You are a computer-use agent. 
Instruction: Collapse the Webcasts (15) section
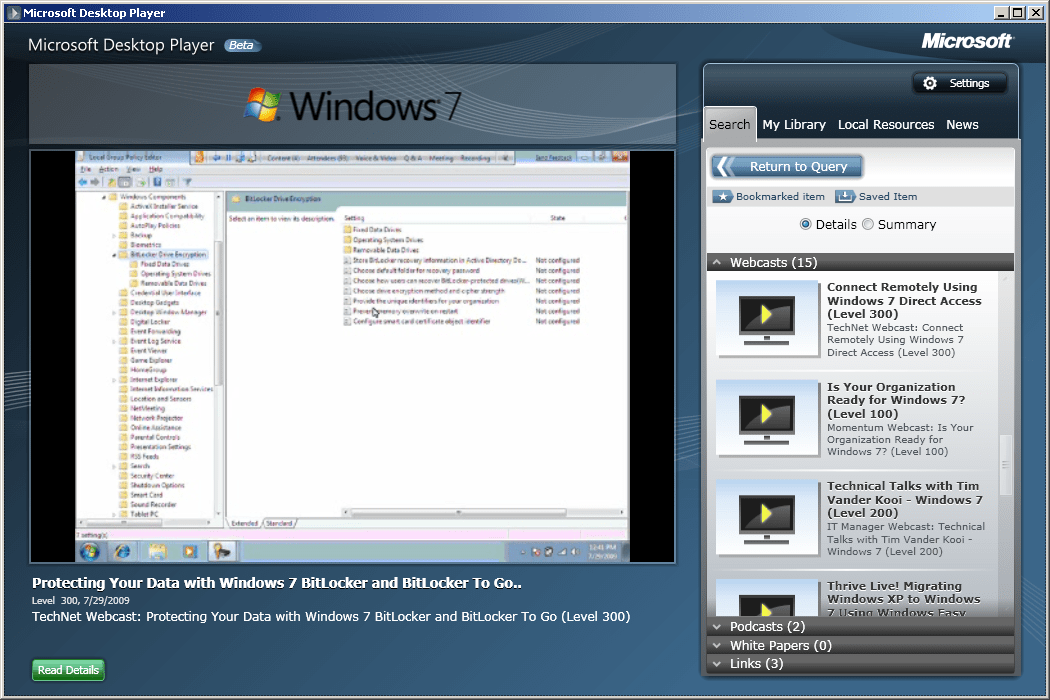(860, 263)
